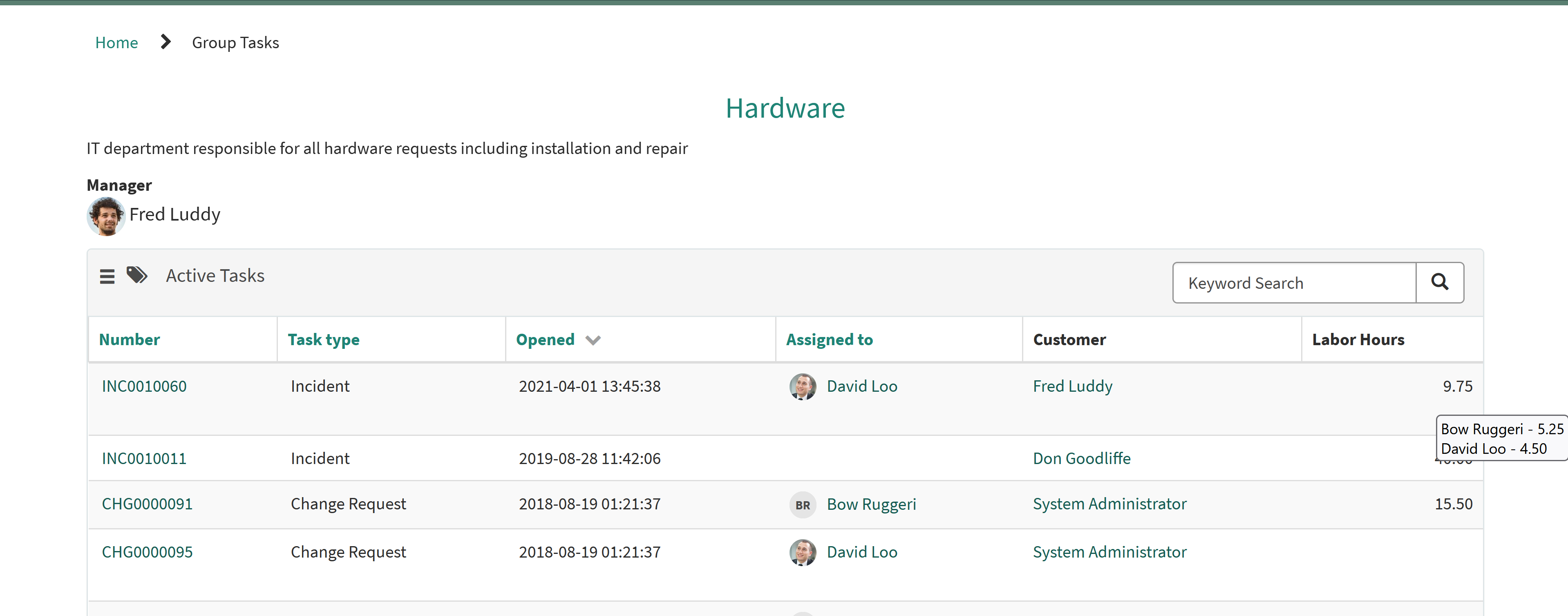This screenshot has width=1568, height=616.
Task: Click into the Keyword Search field
Action: 1293,283
